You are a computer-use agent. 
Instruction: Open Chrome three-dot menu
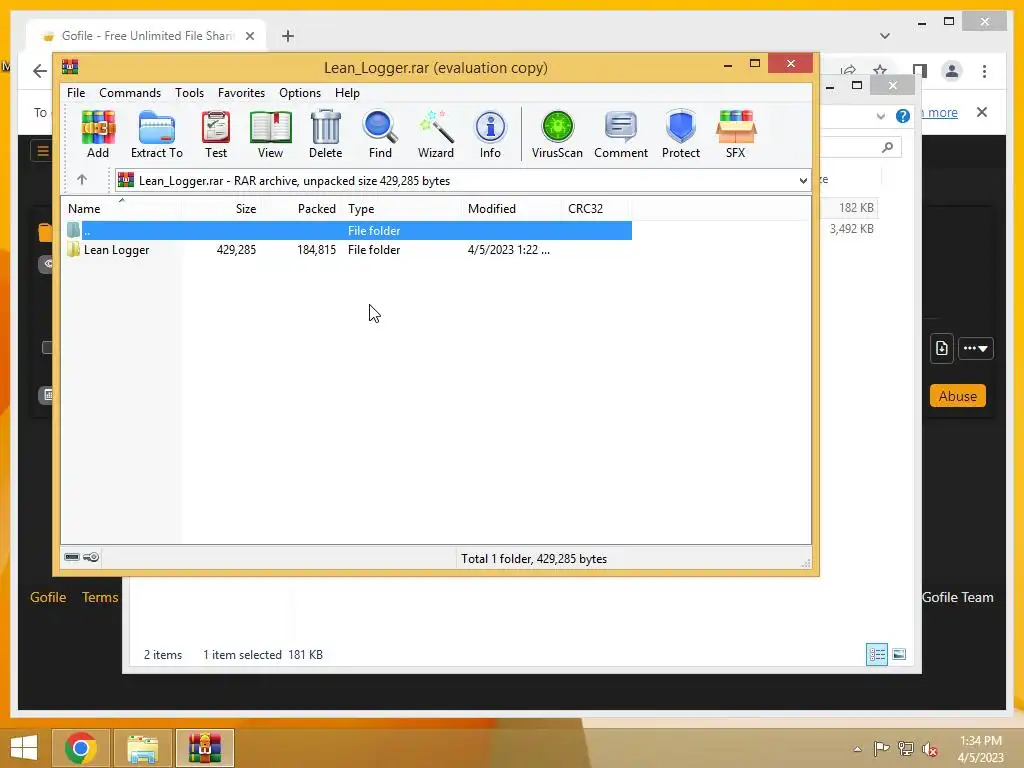[x=984, y=71]
